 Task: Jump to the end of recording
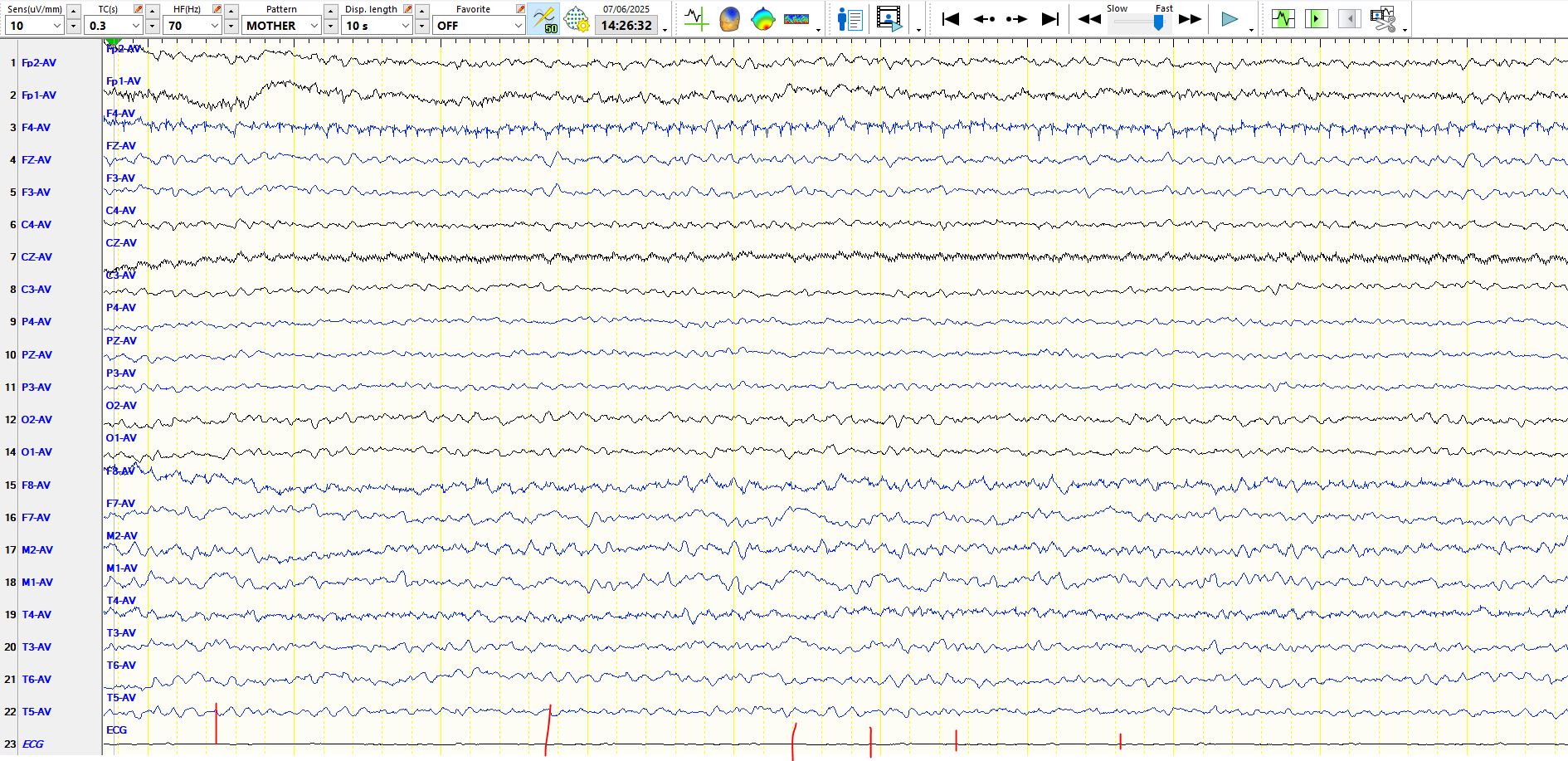pos(1049,18)
